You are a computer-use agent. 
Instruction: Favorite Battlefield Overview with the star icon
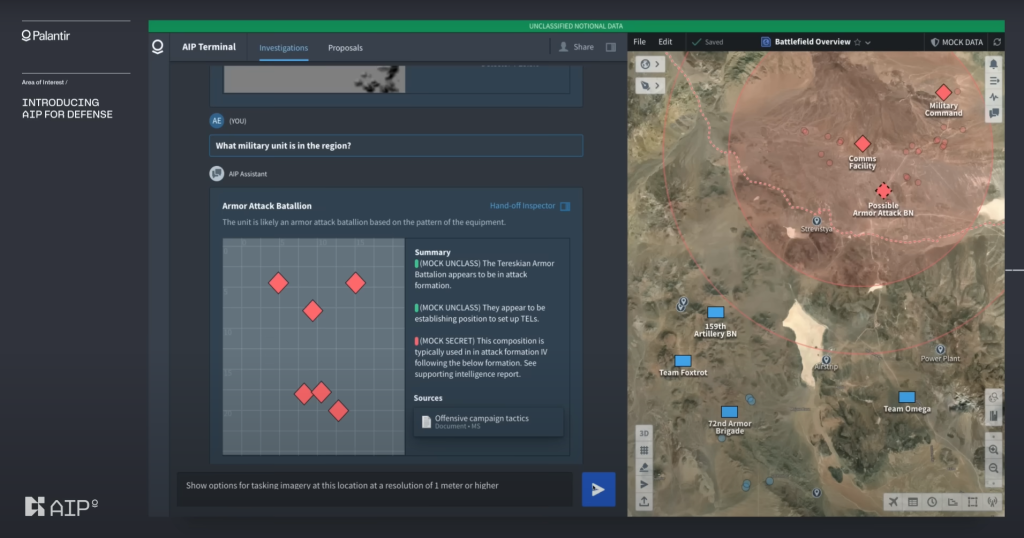point(857,42)
